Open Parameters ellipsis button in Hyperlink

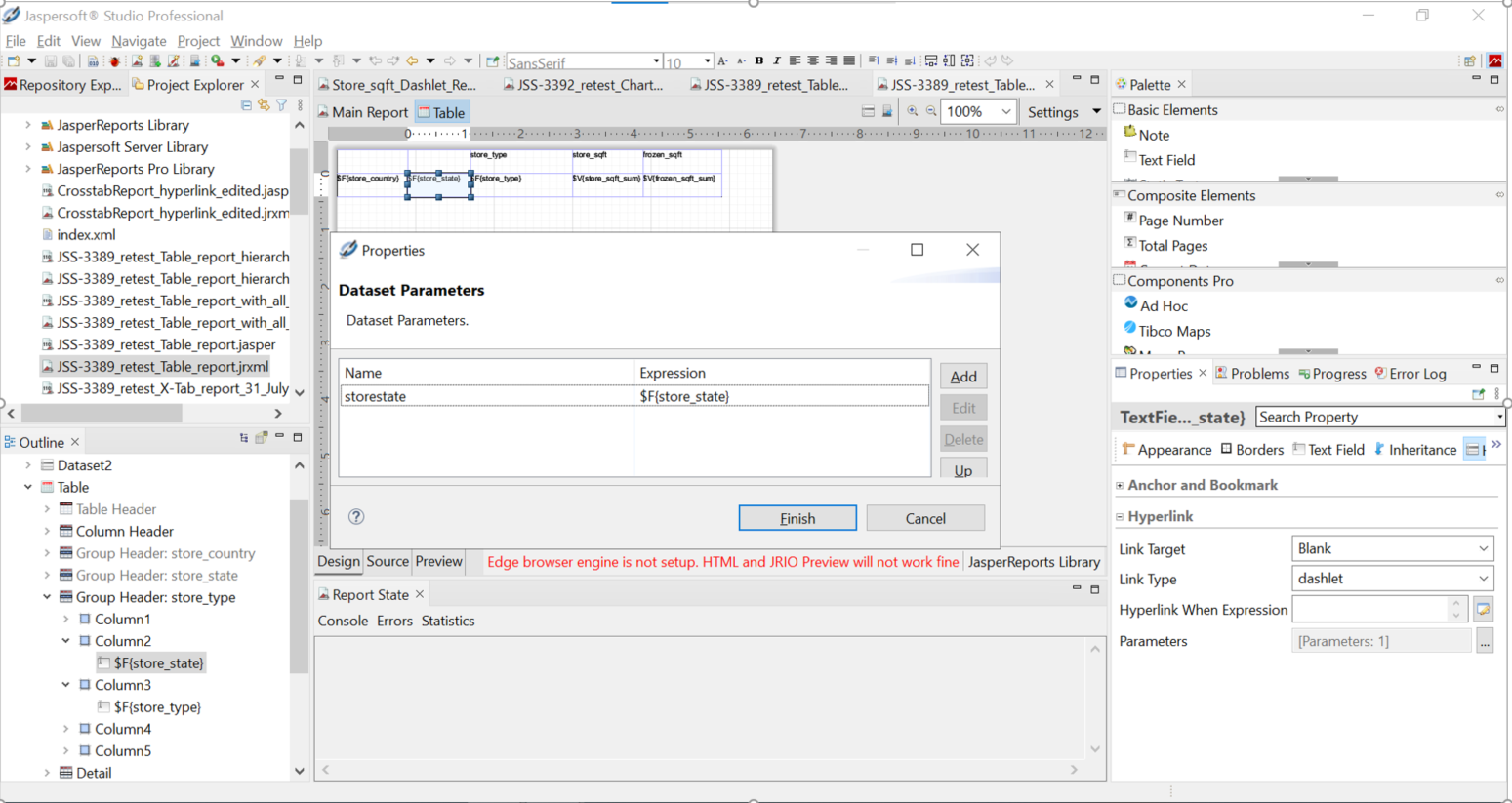pyautogui.click(x=1485, y=641)
